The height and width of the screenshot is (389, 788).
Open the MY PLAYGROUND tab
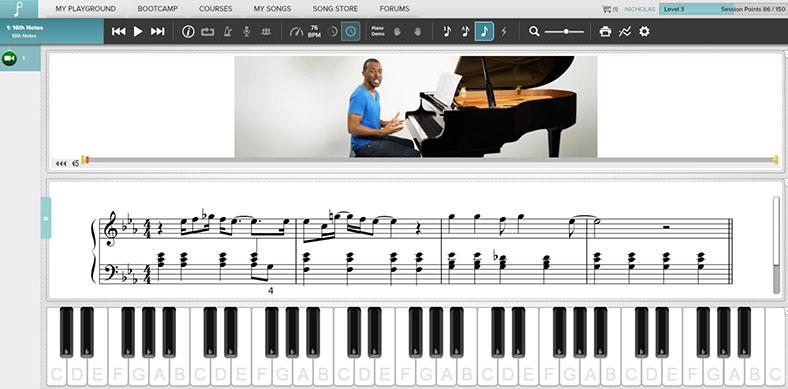[85, 9]
